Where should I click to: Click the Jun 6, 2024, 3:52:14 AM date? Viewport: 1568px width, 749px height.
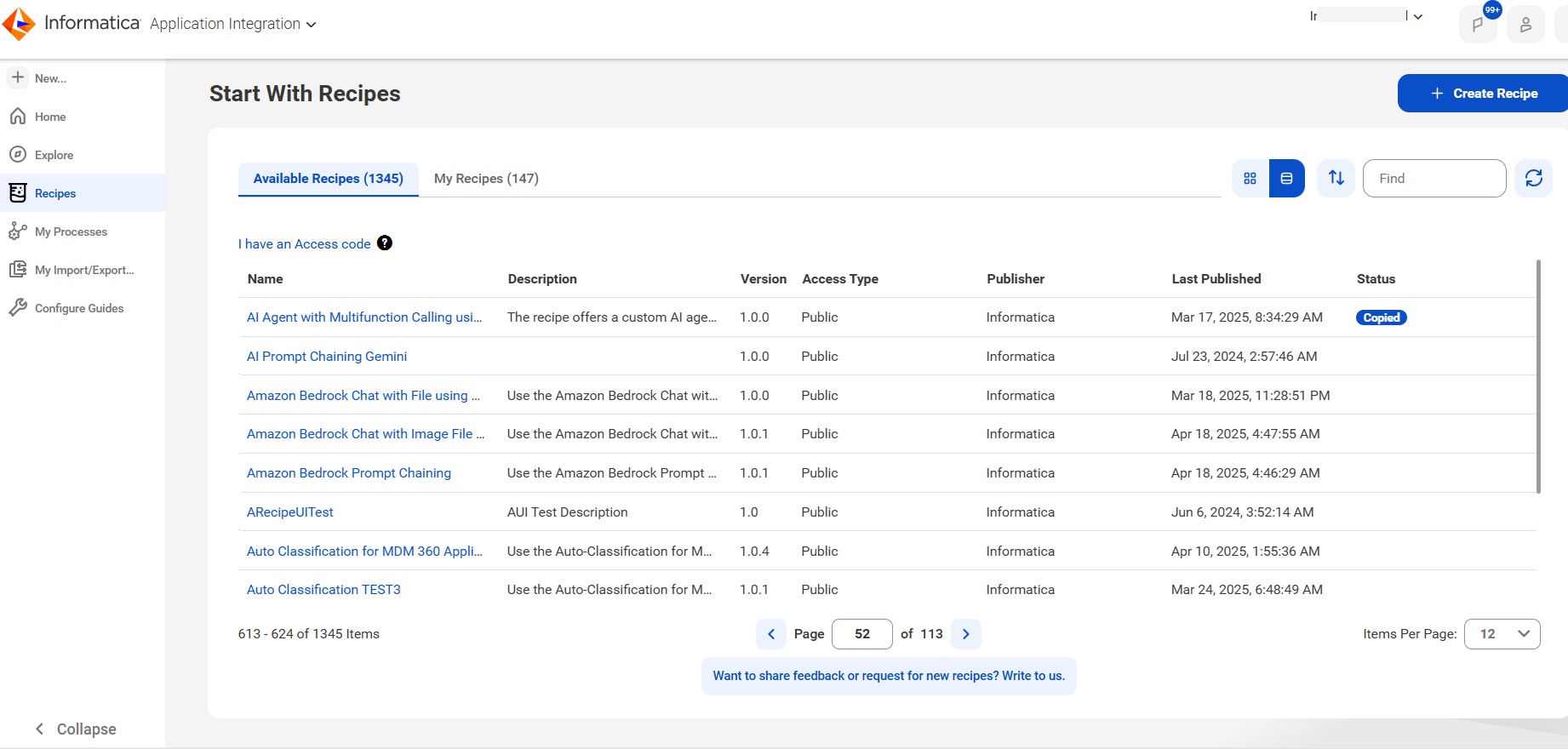tap(1242, 512)
